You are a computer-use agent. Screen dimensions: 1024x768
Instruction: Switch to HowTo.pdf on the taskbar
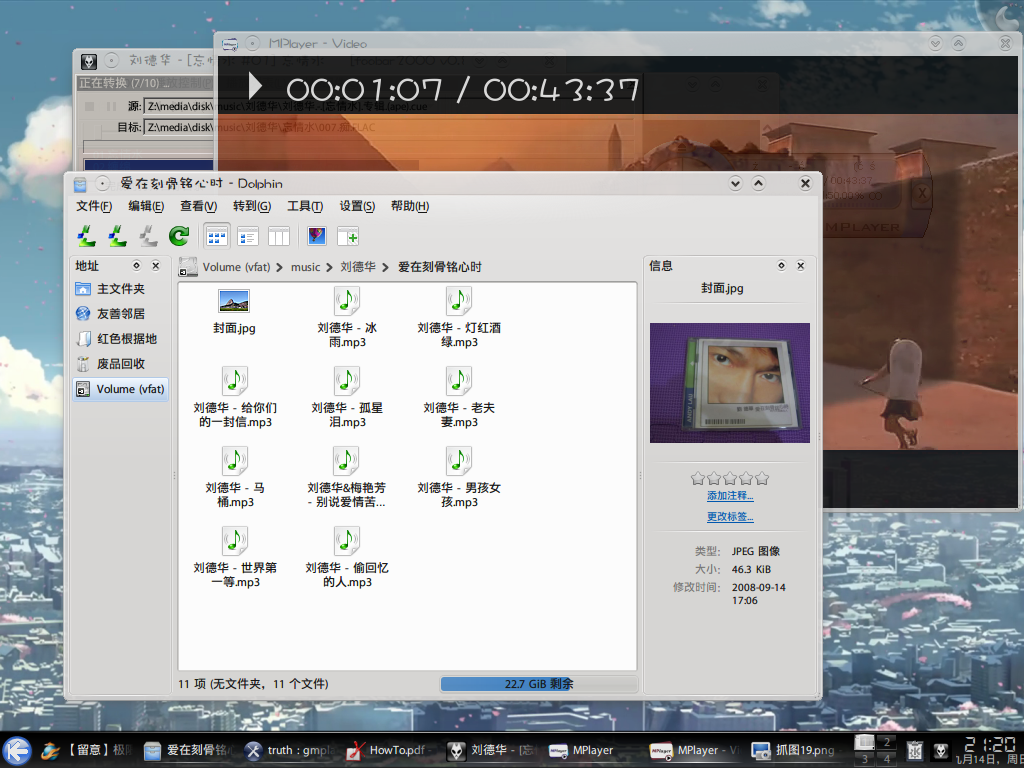pos(389,750)
